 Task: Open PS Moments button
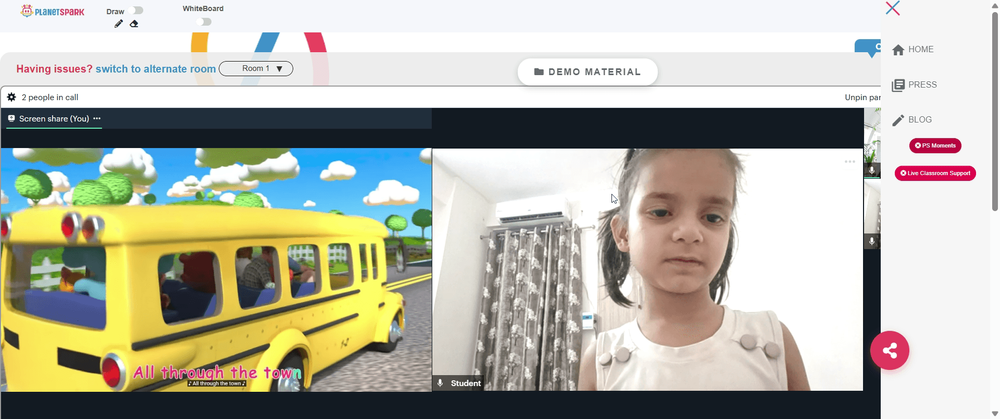coord(935,145)
